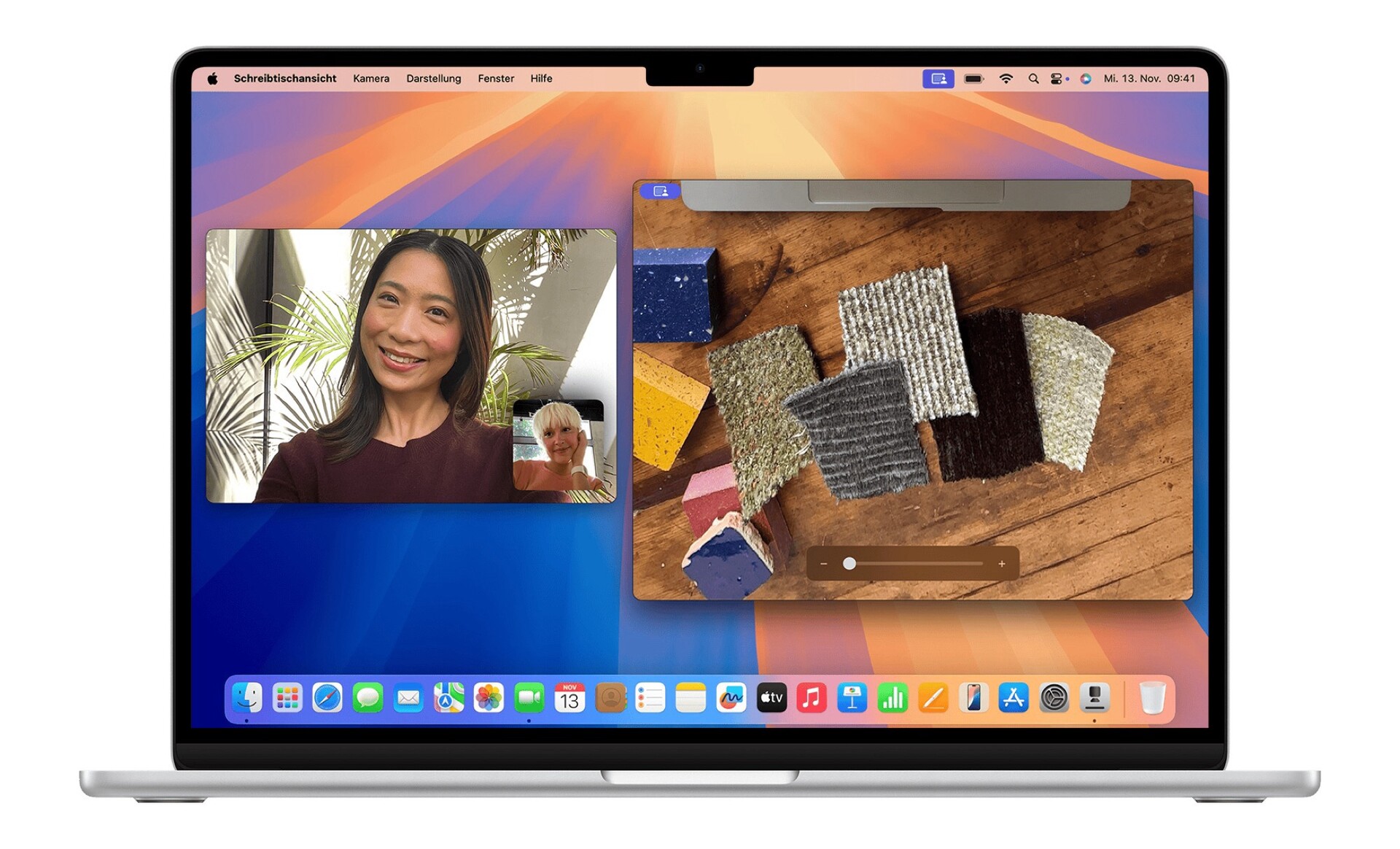The image size is (1400, 849).
Task: Click the zoom-in plus button
Action: coord(1002,564)
